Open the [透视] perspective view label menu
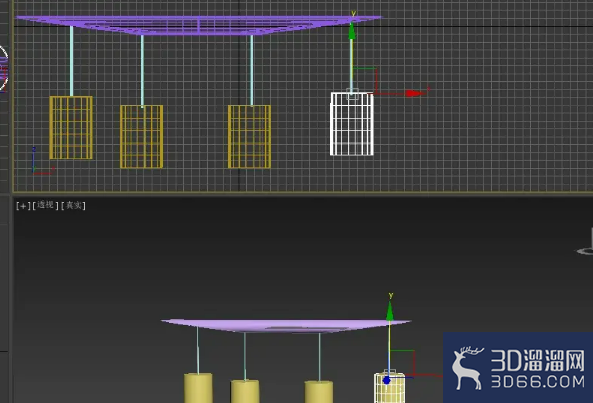 point(45,205)
